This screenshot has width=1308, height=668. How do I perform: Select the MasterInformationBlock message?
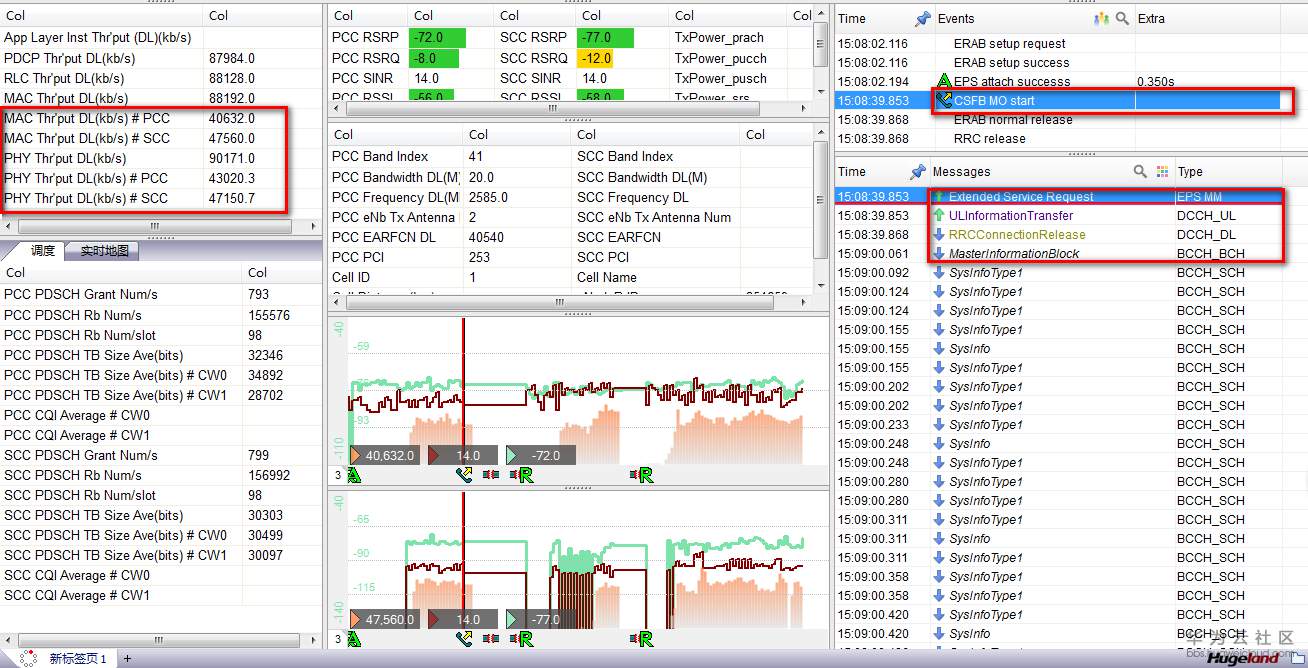point(1058,254)
